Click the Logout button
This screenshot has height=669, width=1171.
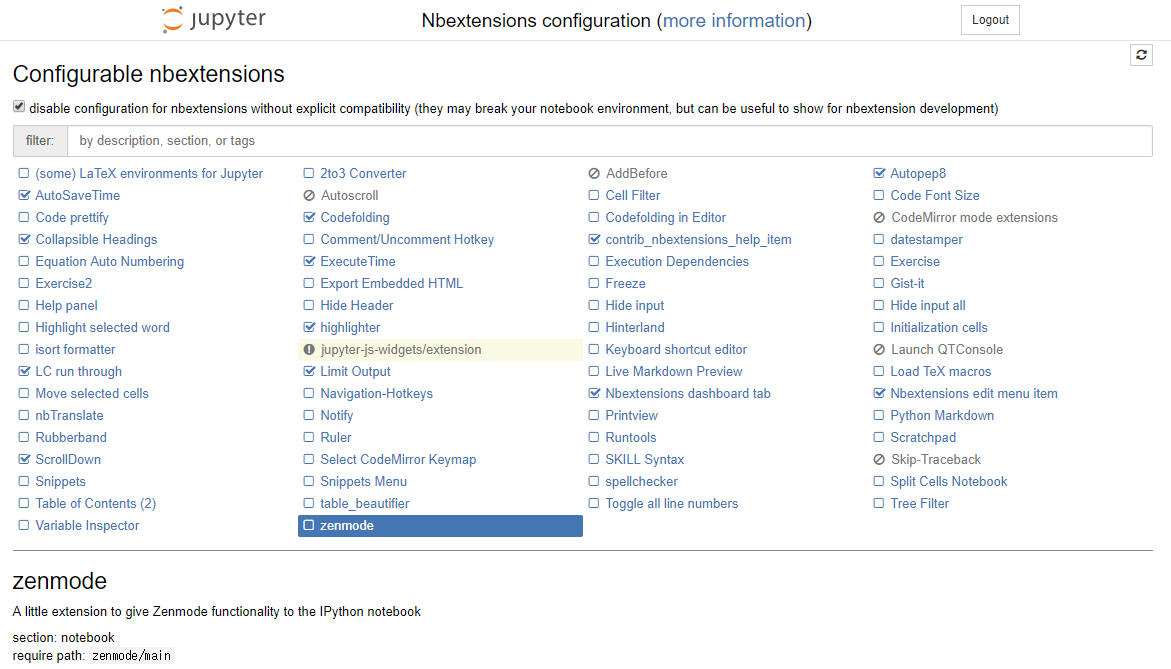(x=990, y=20)
